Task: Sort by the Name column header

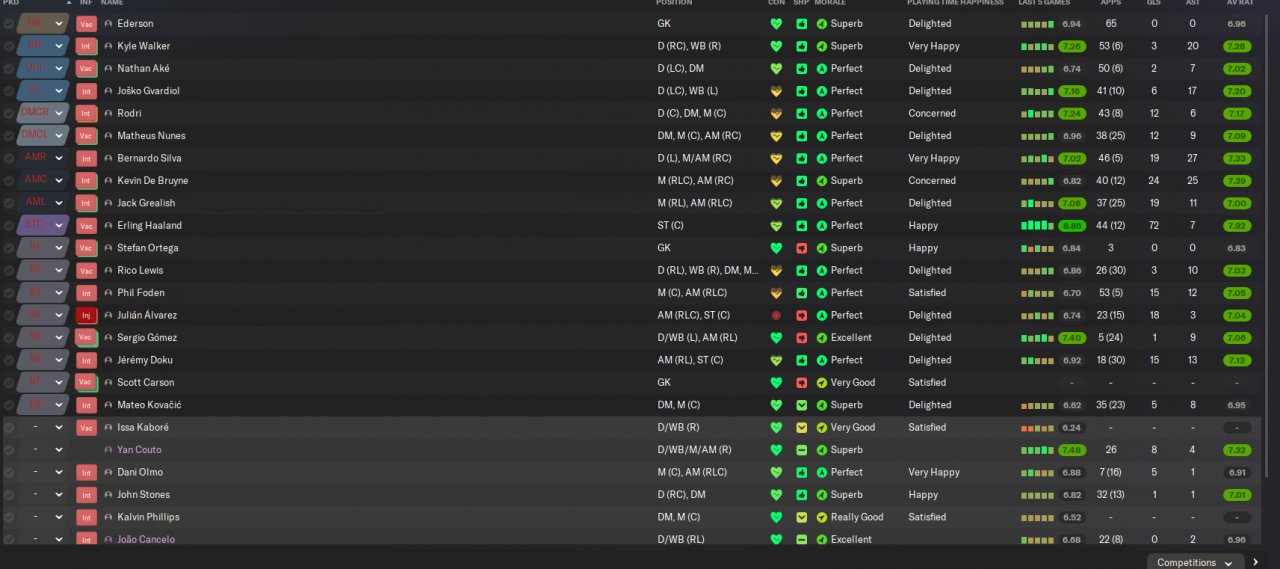Action: tap(113, 3)
